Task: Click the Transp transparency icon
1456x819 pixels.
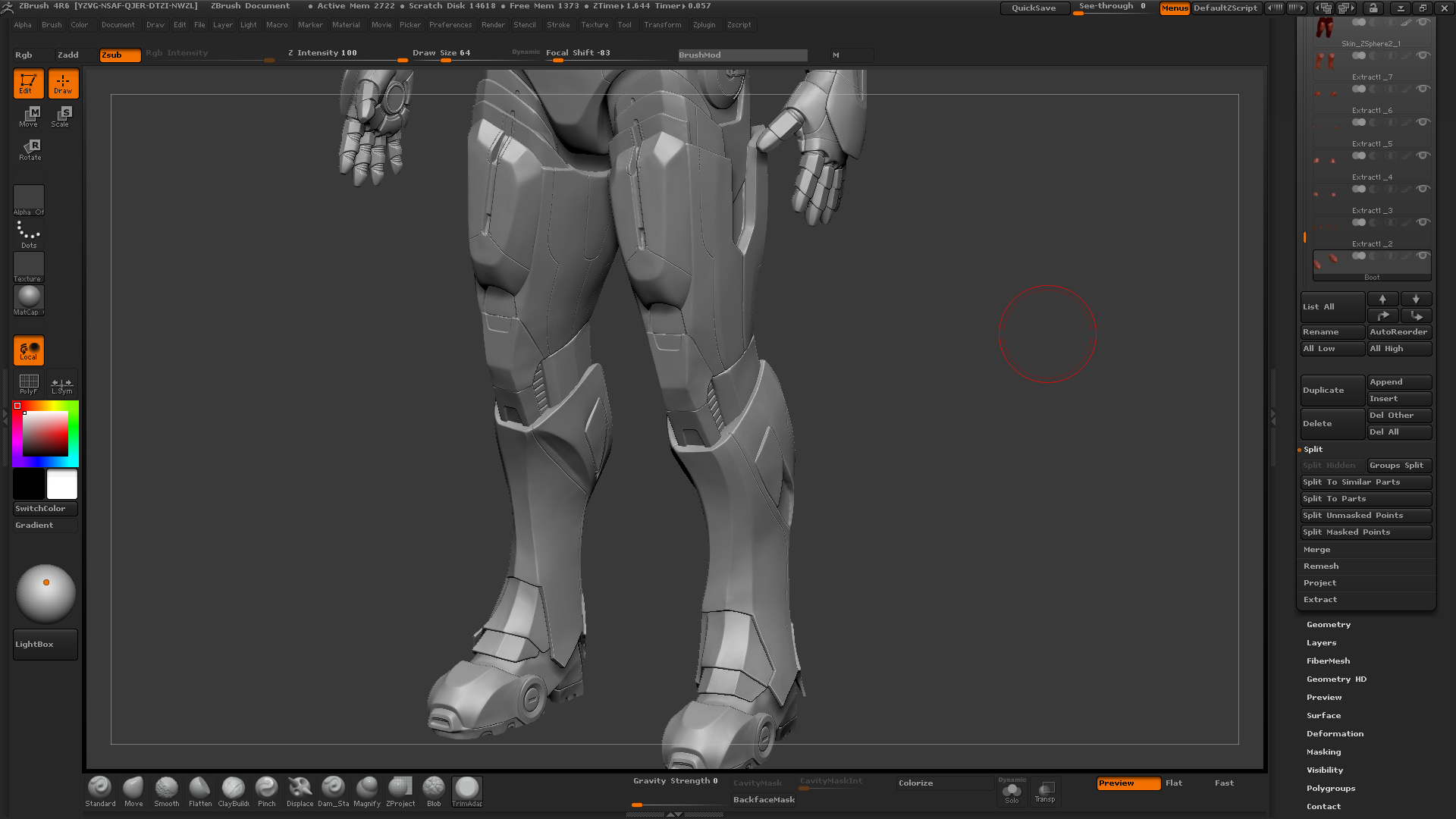Action: coord(1045,792)
